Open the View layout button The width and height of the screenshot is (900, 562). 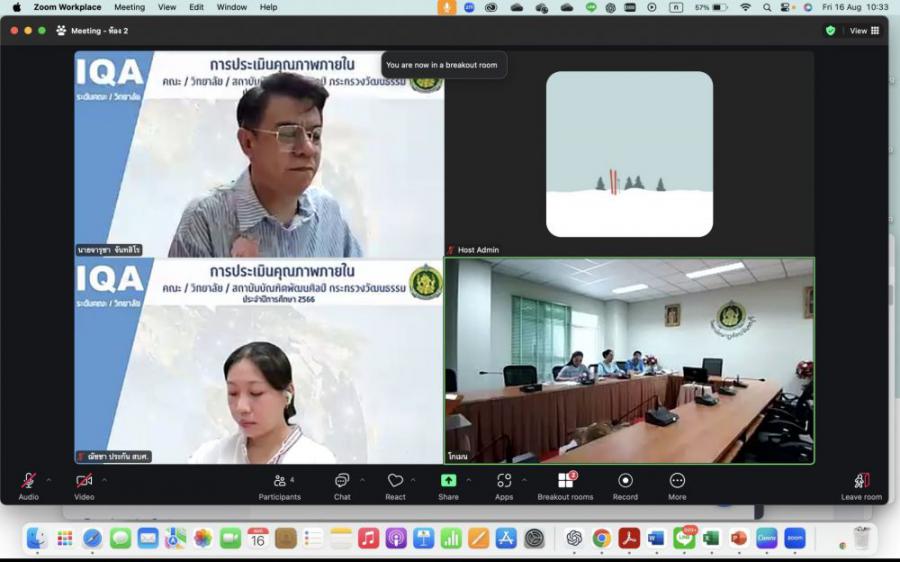coord(864,31)
